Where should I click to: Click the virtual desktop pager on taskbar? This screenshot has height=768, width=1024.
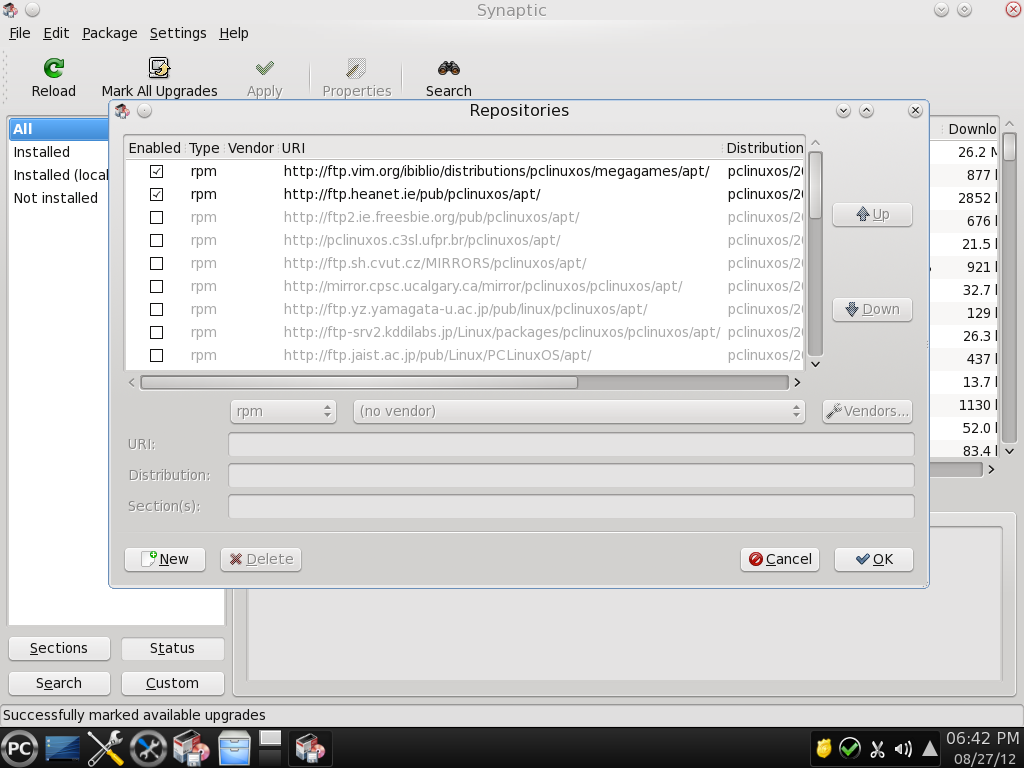[x=270, y=748]
